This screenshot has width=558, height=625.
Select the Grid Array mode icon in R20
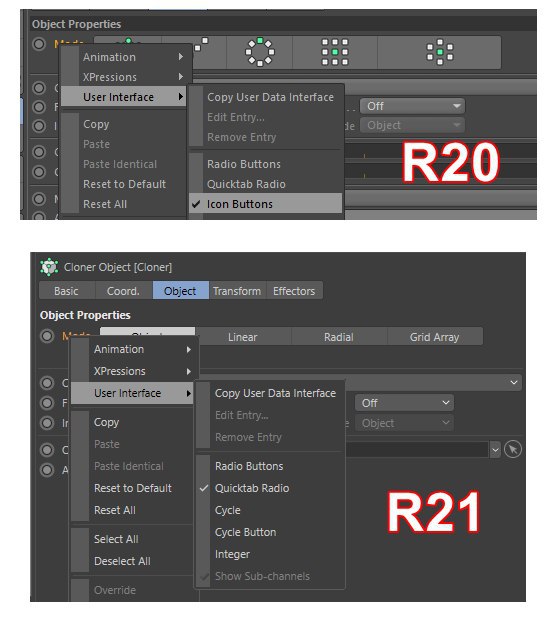click(335, 52)
